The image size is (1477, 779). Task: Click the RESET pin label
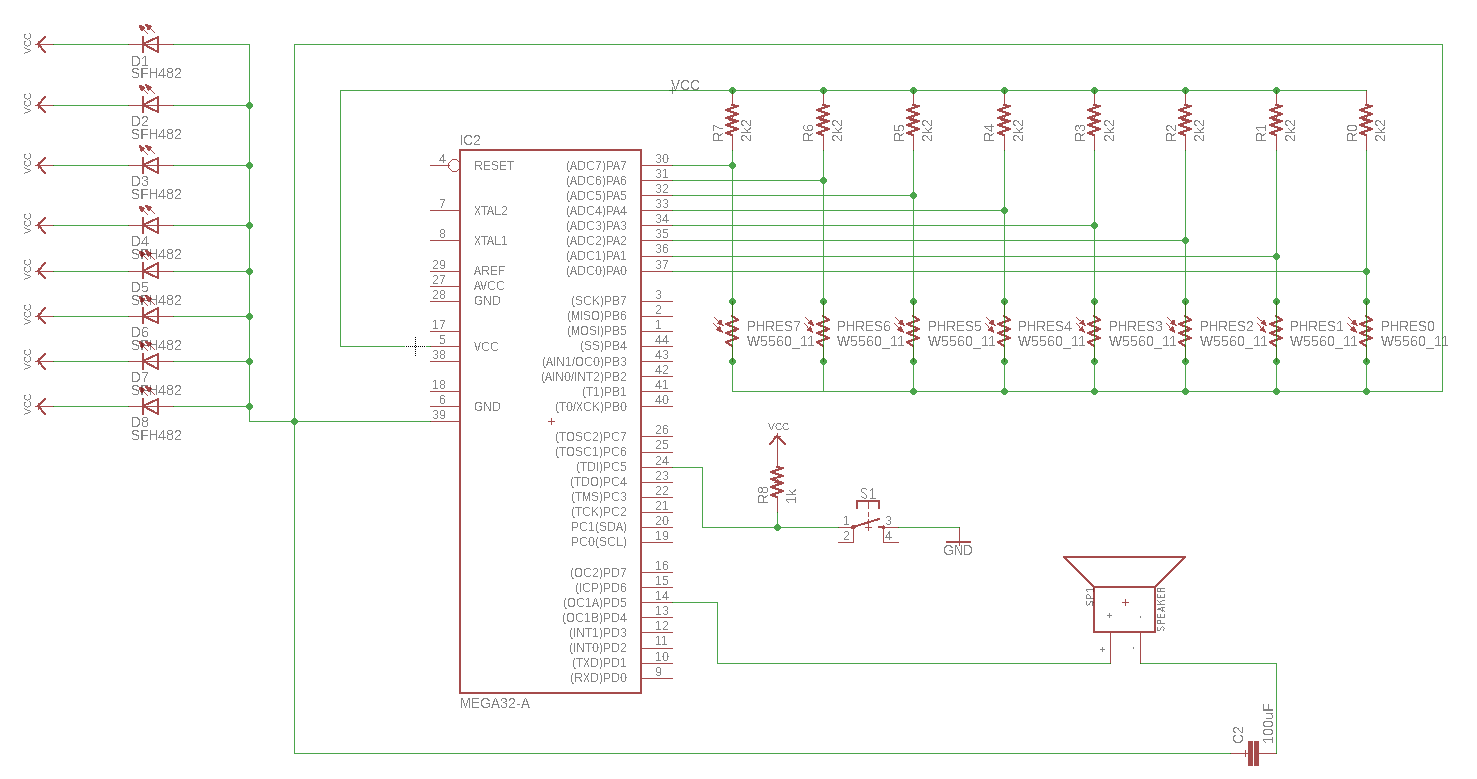[x=494, y=166]
